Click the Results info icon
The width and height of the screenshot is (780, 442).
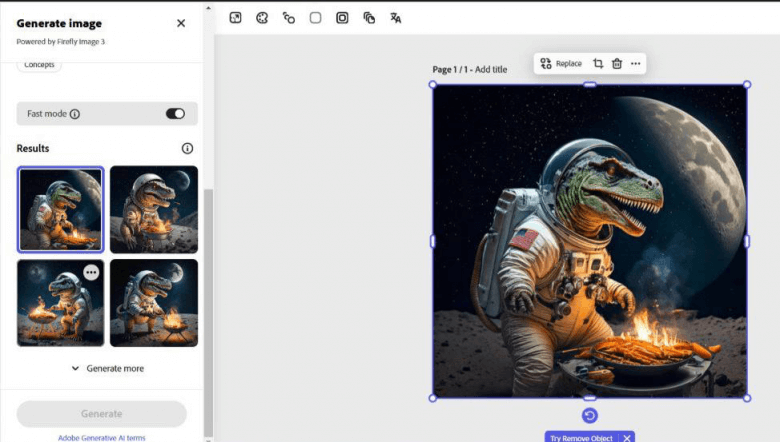point(187,148)
